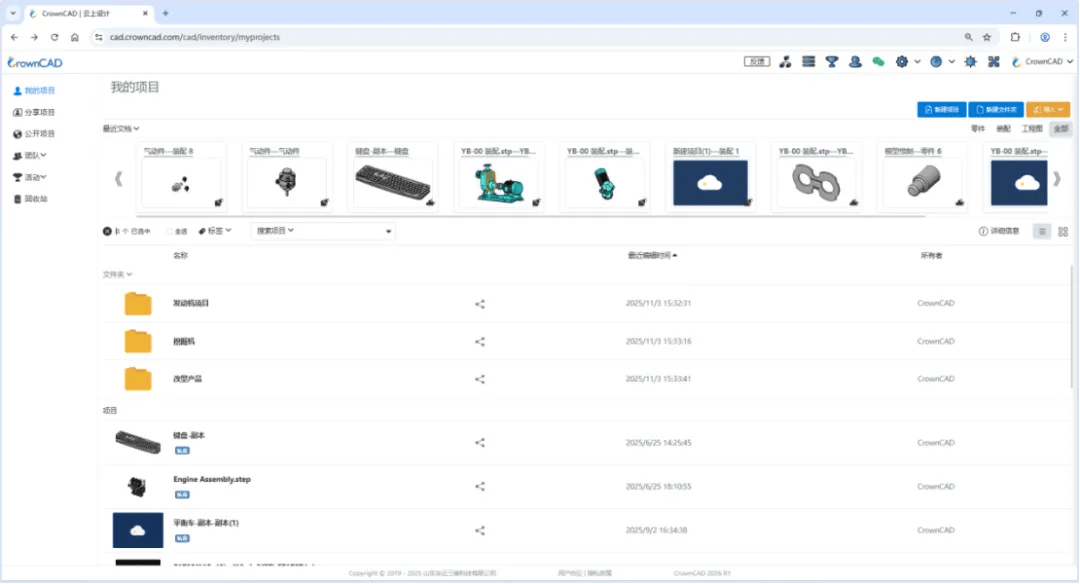Expand the 导入 import dropdown

point(1048,109)
